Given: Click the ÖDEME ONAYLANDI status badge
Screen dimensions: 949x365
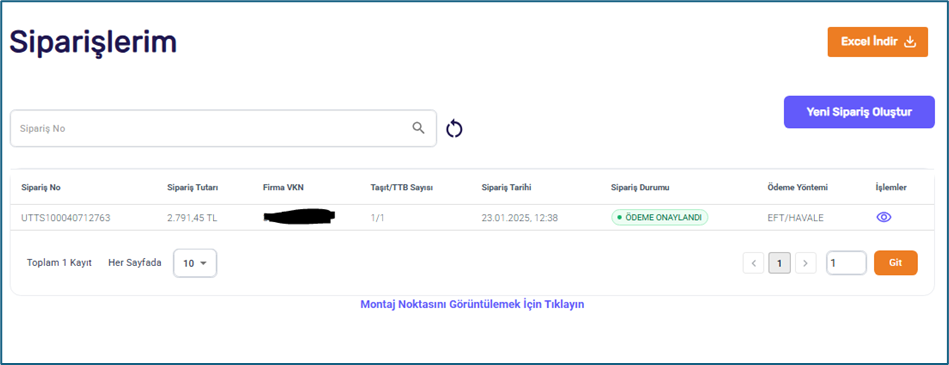Looking at the screenshot, I should [660, 217].
